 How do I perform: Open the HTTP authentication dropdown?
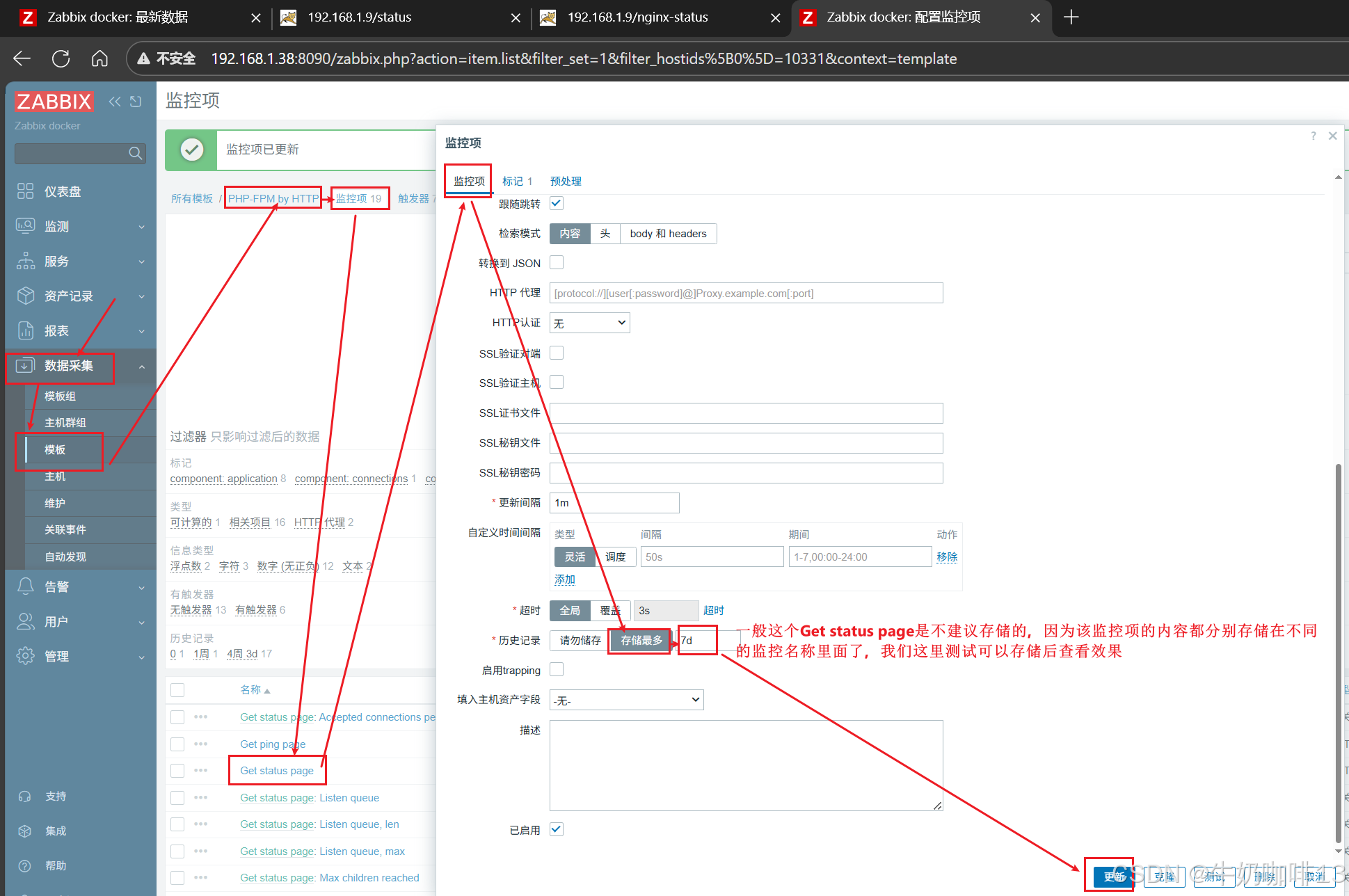pos(589,323)
